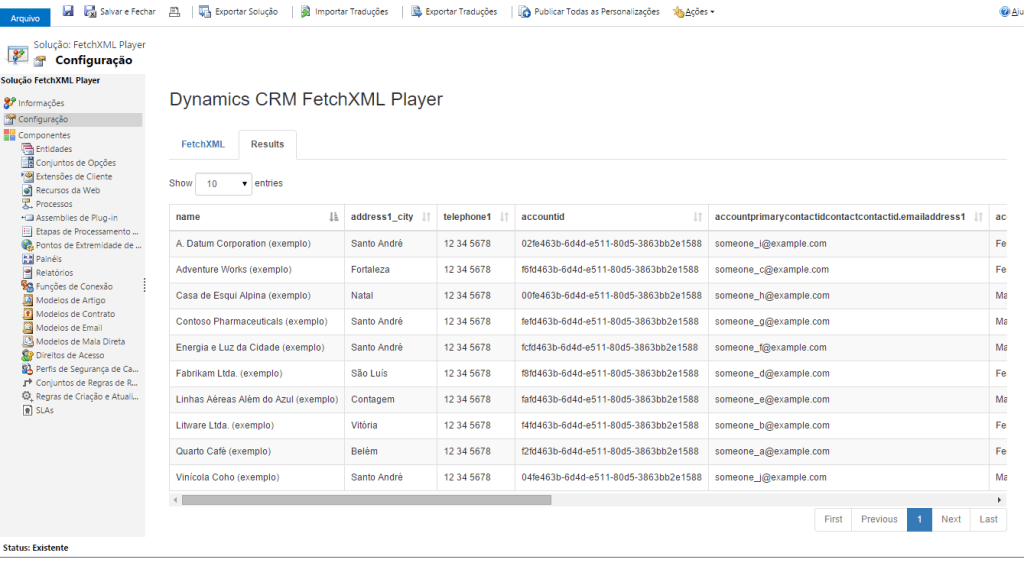Click the Componentes sidebar node
1024x566 pixels.
tap(44, 135)
